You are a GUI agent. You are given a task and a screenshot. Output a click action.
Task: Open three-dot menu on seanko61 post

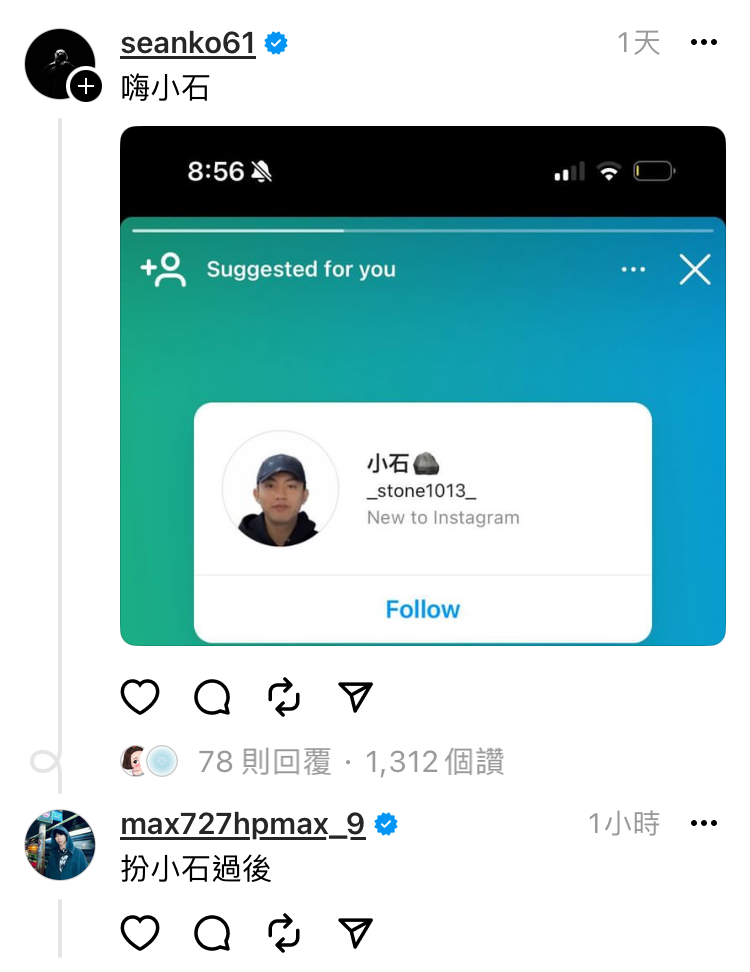point(704,42)
